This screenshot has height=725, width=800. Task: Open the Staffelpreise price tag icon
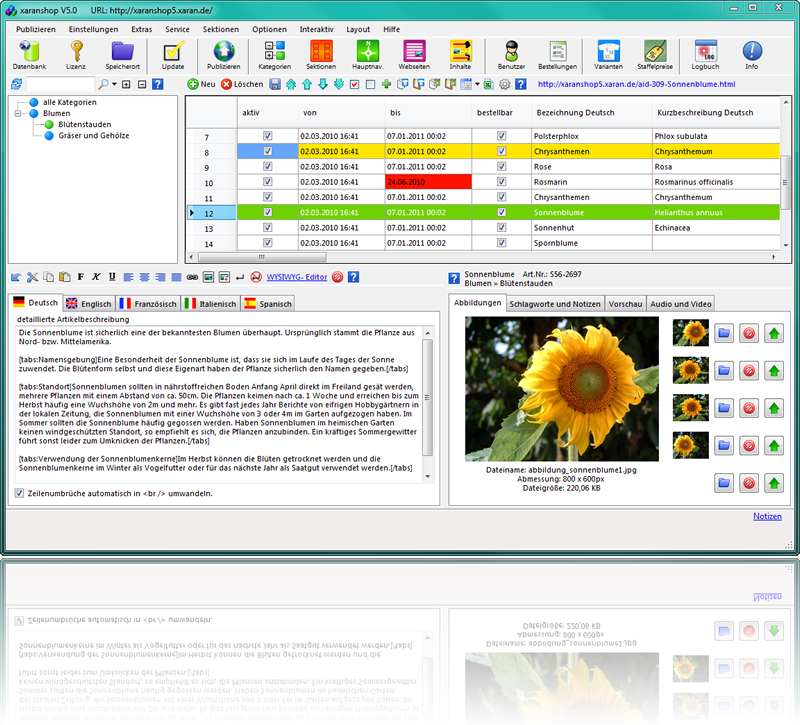point(655,55)
